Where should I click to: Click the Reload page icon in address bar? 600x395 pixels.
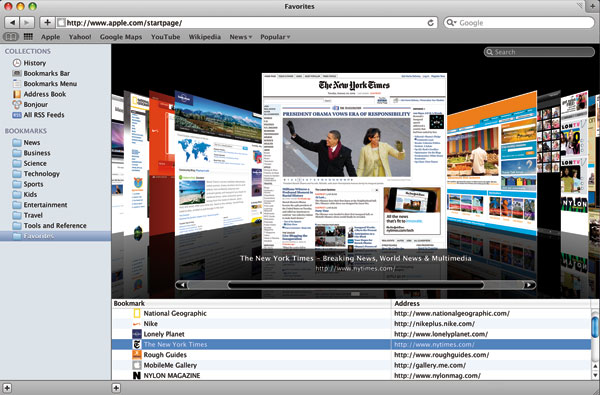430,23
